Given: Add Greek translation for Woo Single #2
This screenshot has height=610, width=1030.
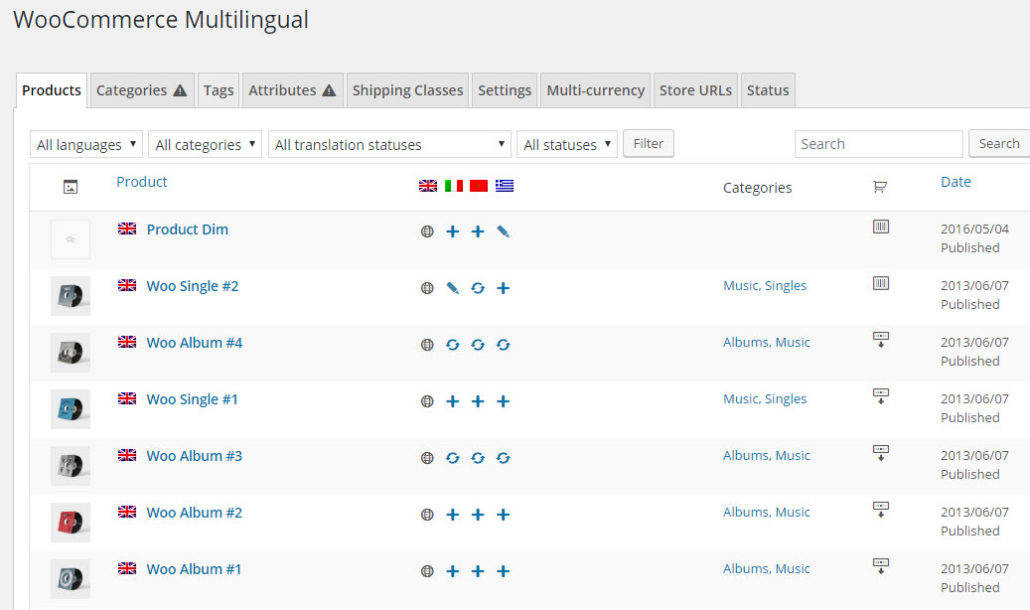Looking at the screenshot, I should point(503,288).
